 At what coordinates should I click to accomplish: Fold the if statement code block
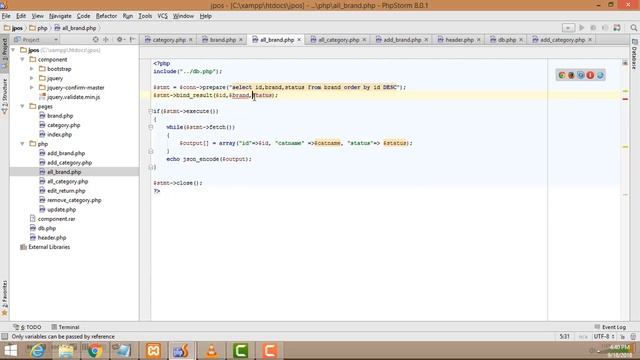tap(151, 111)
